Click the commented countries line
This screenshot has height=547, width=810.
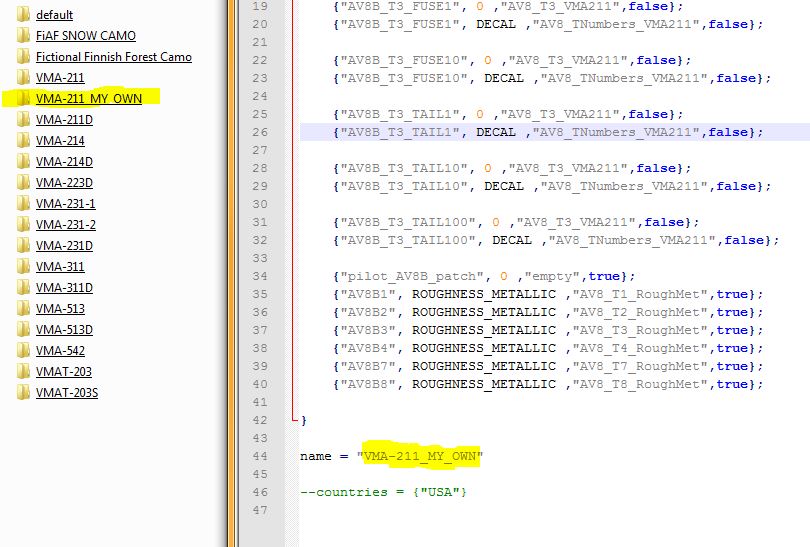click(383, 492)
